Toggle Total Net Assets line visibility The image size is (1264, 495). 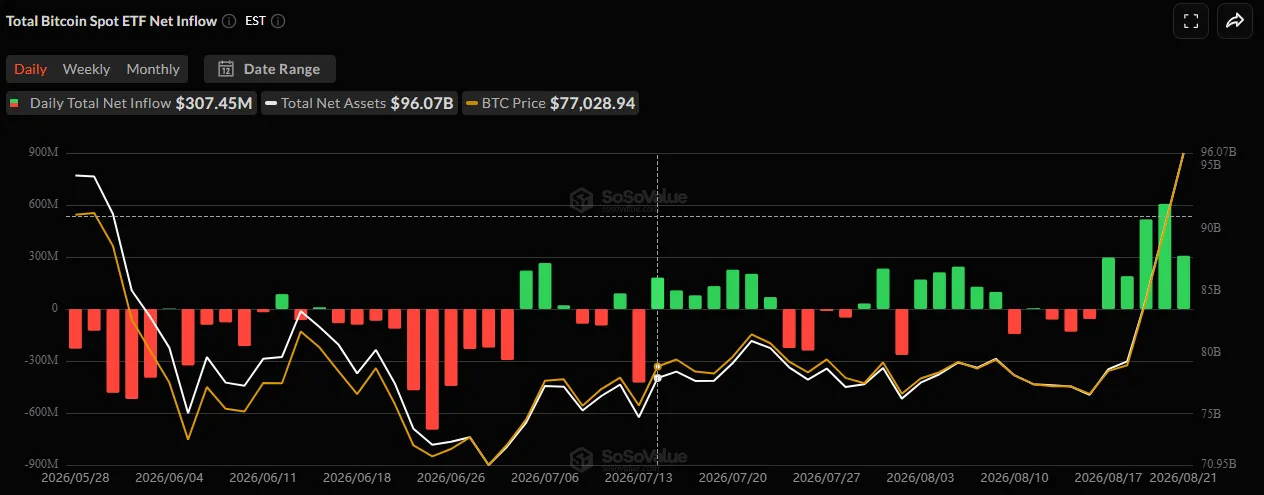360,103
